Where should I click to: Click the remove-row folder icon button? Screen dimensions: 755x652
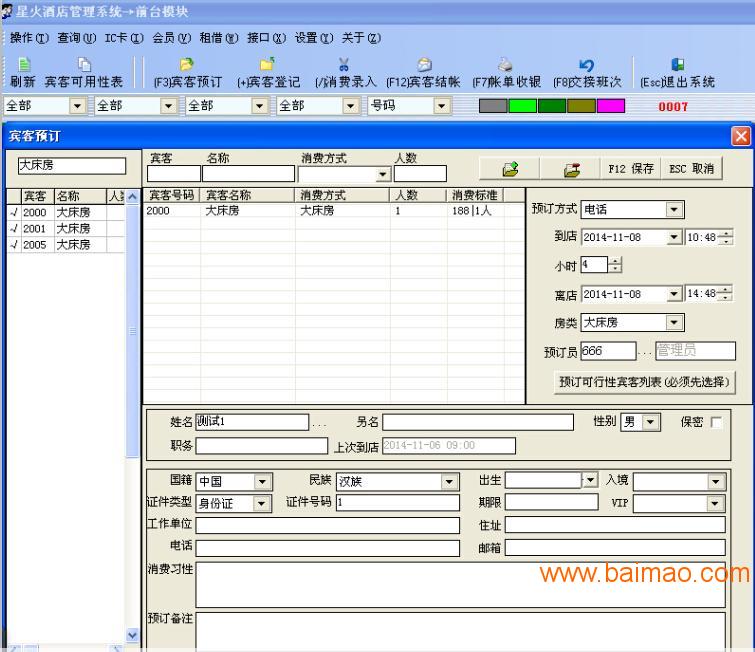(572, 169)
